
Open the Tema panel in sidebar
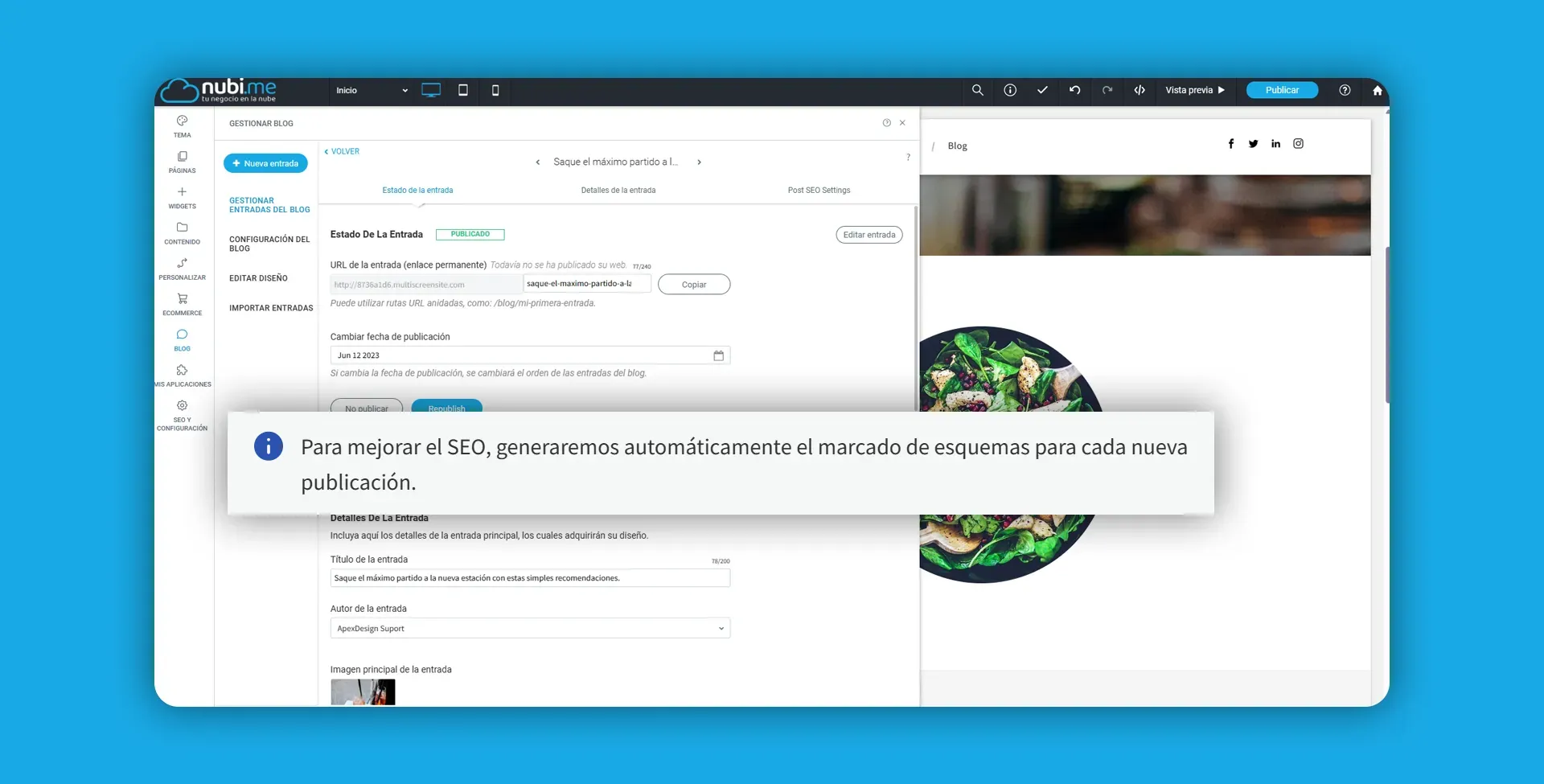183,126
